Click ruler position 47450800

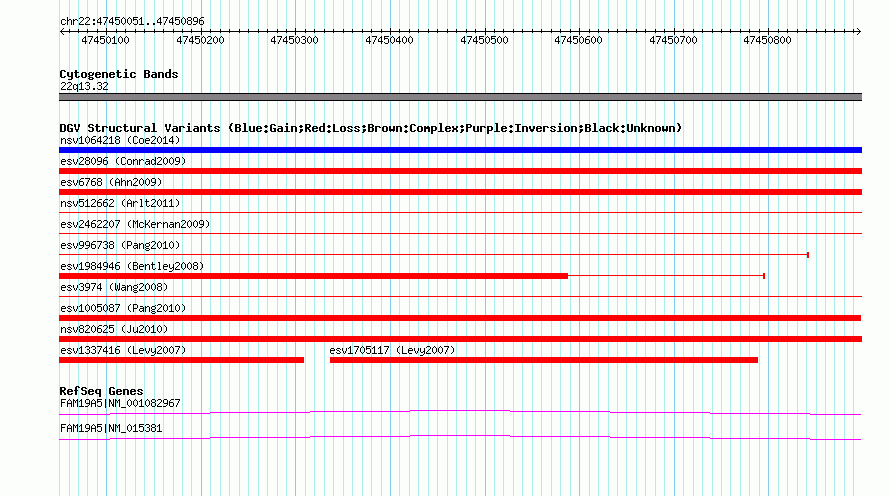[767, 40]
